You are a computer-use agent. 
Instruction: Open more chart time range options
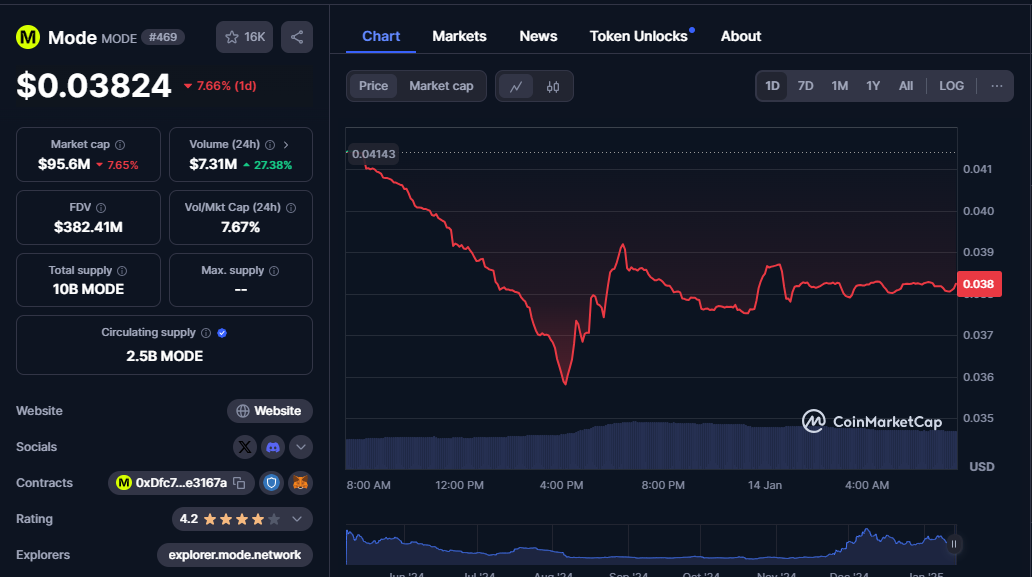click(x=996, y=86)
